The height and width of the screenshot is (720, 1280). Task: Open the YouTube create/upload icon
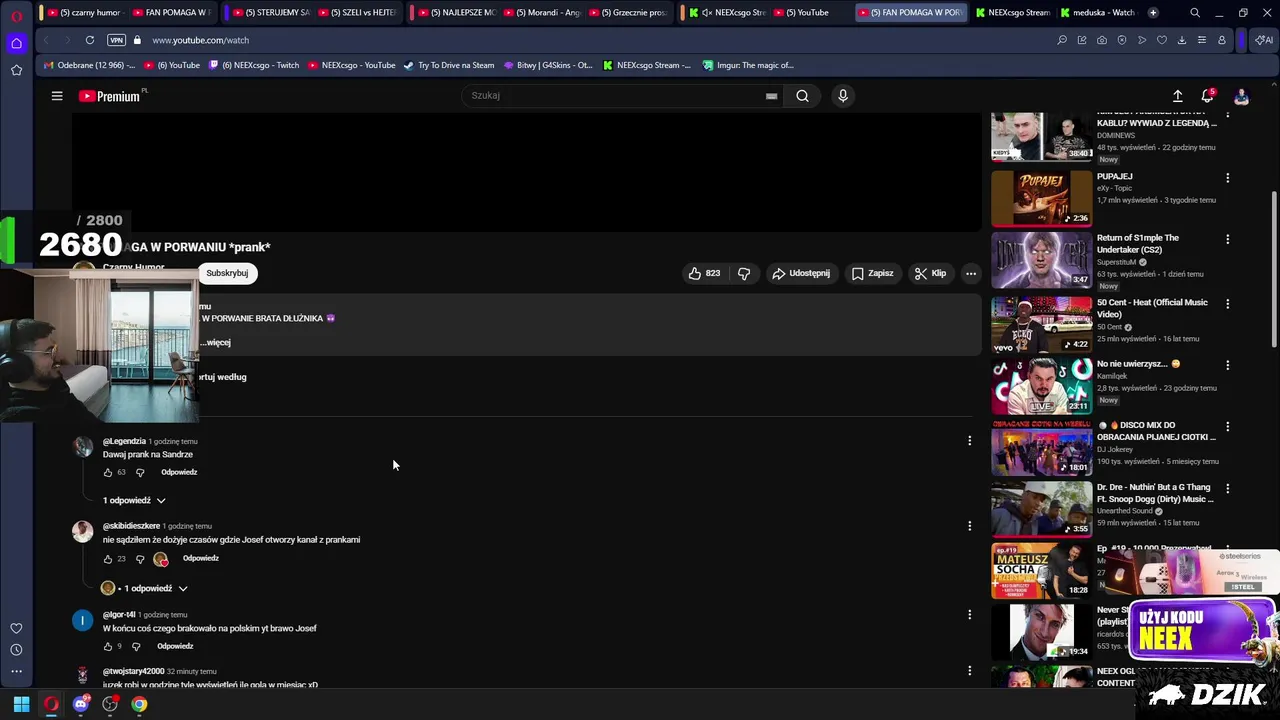[1177, 96]
